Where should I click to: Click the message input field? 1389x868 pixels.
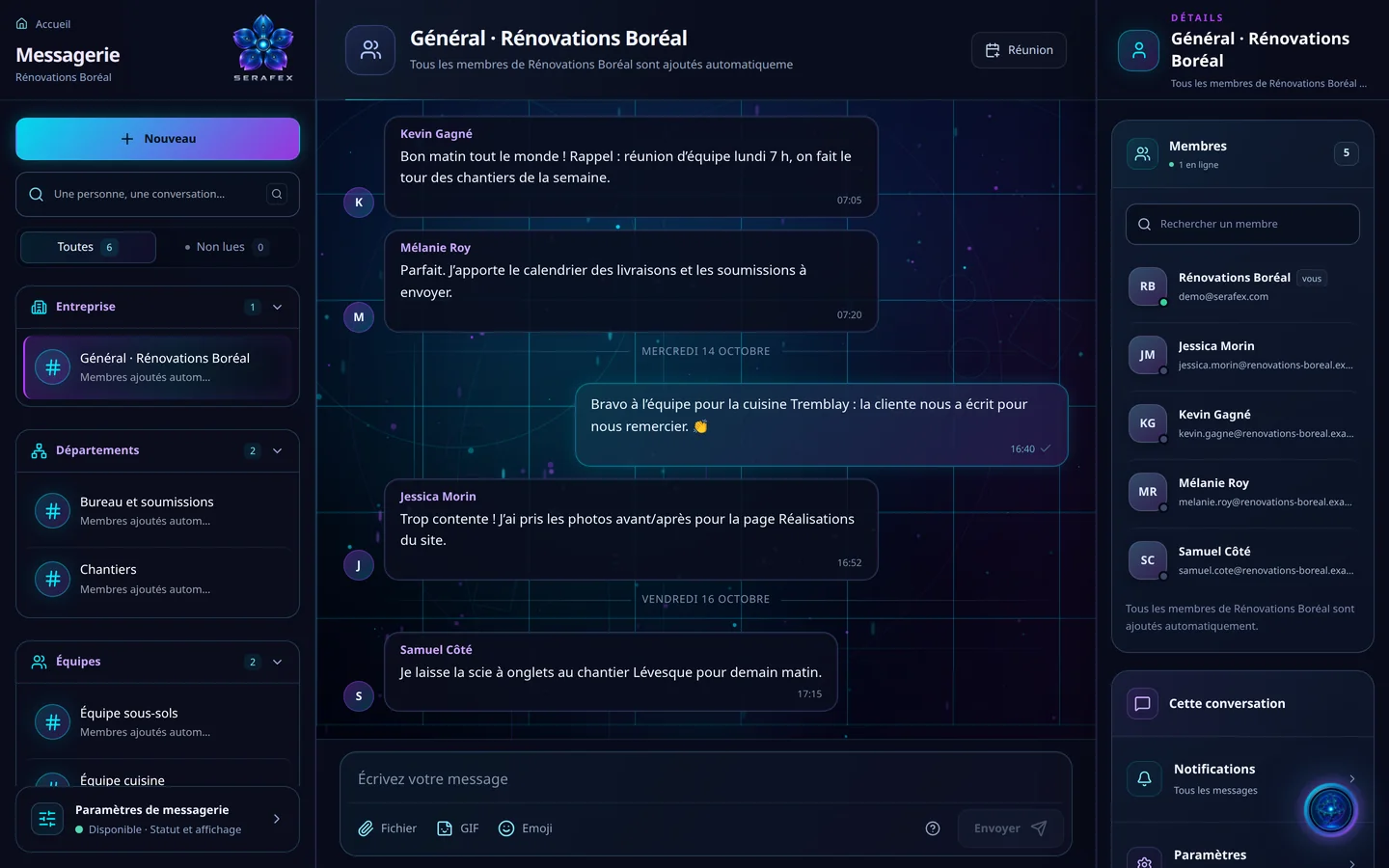coord(706,779)
